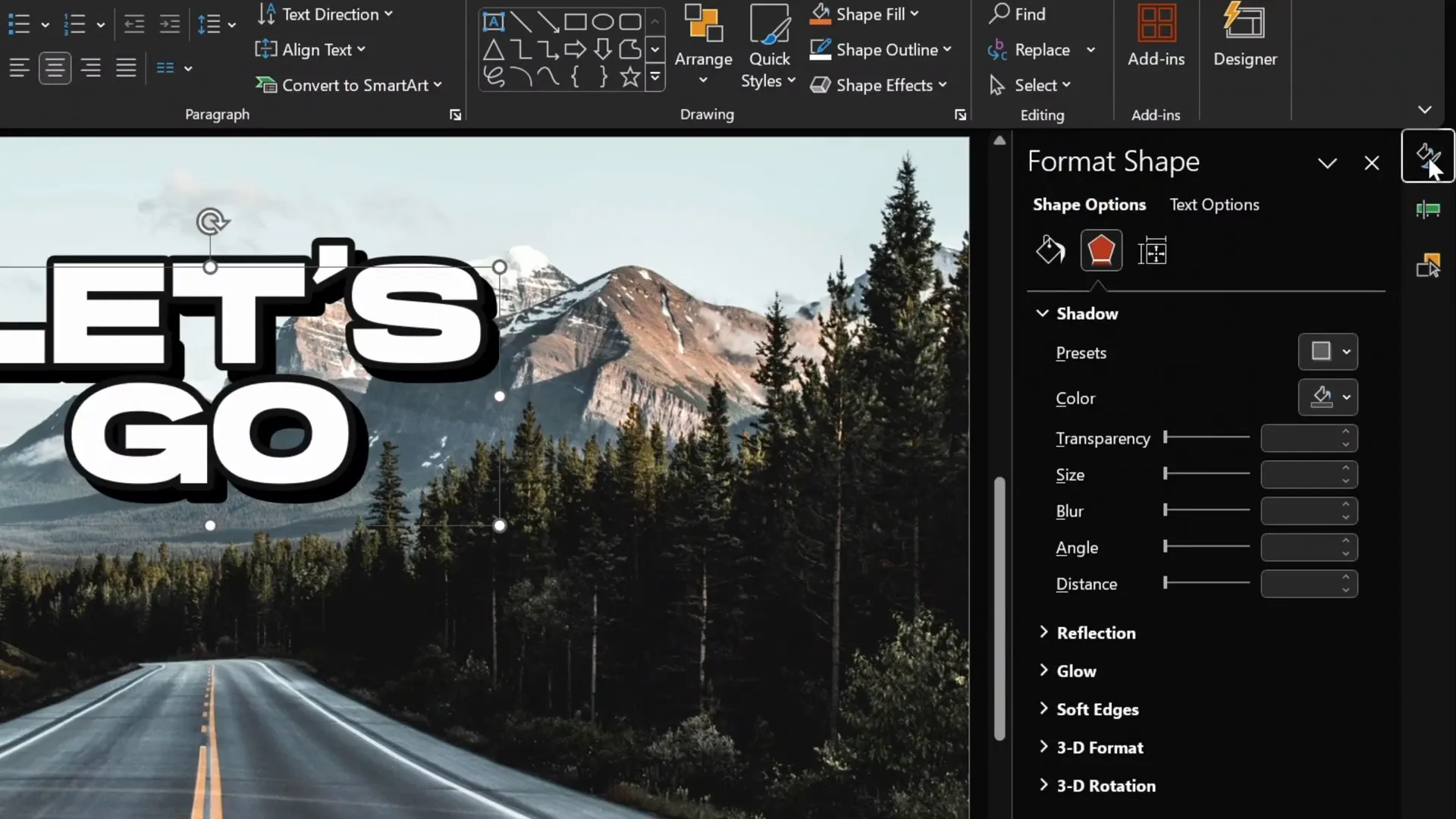Image resolution: width=1456 pixels, height=819 pixels.
Task: Open the Arrange menu
Action: [703, 45]
